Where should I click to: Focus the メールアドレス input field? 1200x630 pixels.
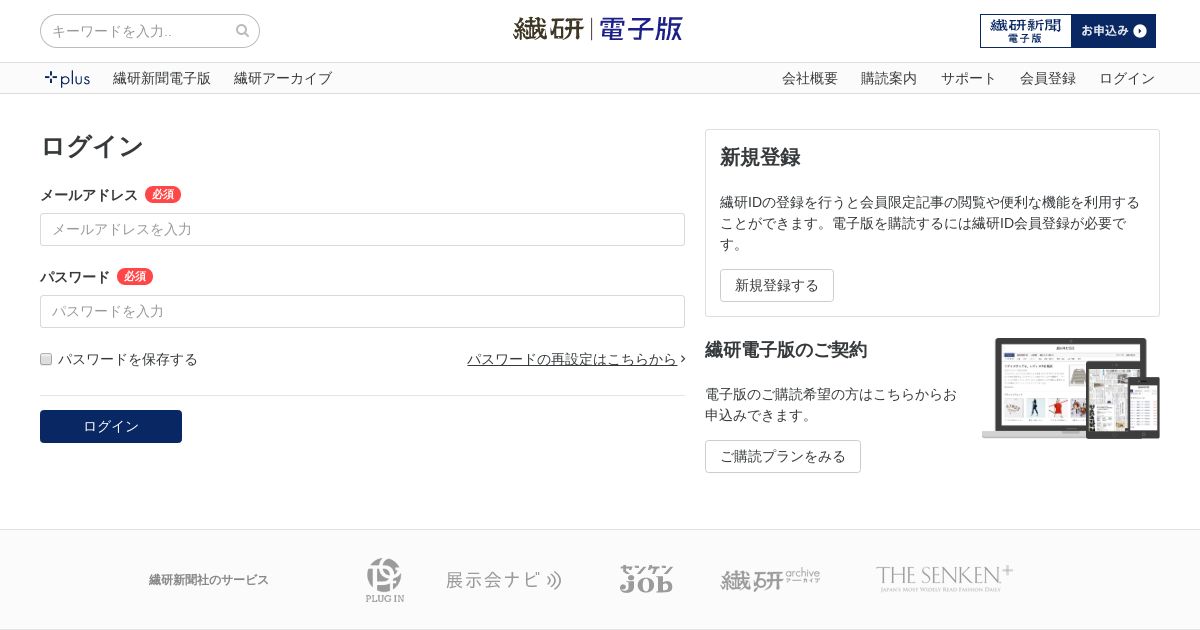pyautogui.click(x=362, y=229)
